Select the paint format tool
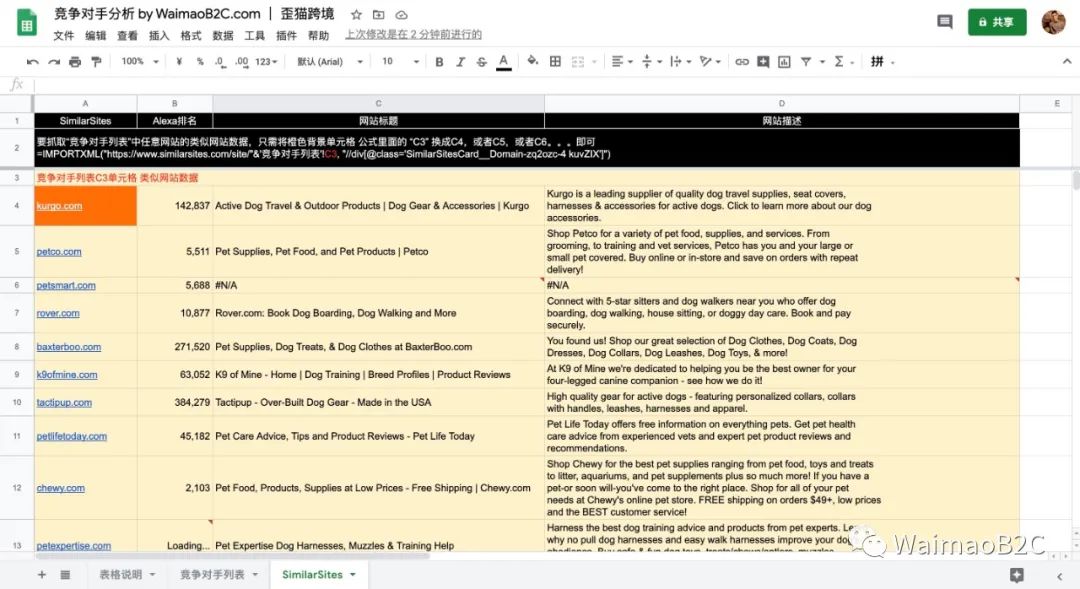 pos(96,61)
